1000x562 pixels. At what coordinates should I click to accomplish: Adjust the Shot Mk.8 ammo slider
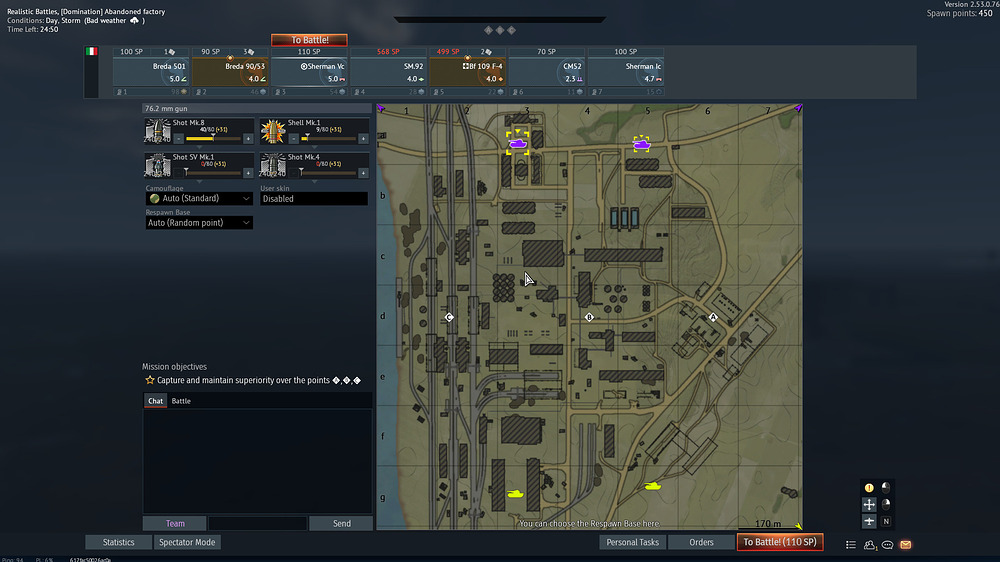[214, 138]
